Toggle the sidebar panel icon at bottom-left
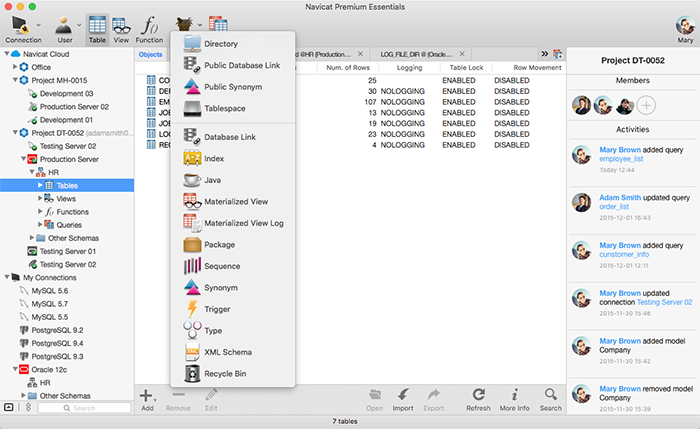700x429 pixels. (8, 407)
